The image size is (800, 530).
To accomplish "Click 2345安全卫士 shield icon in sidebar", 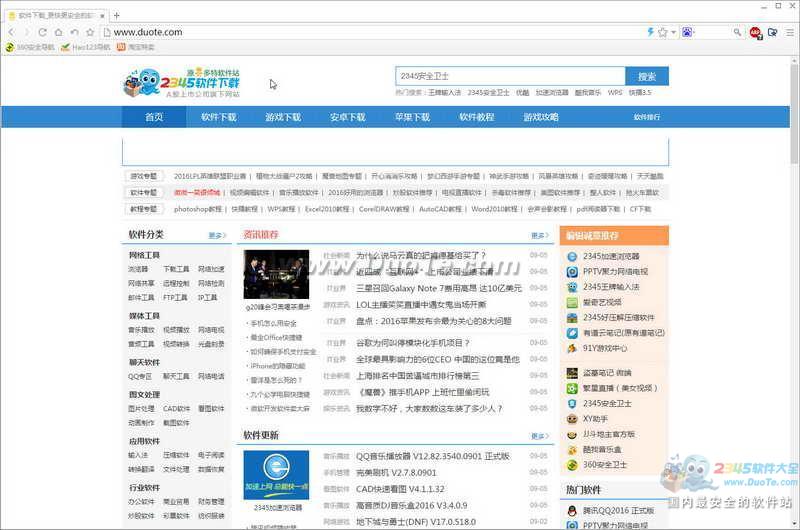I will tap(572, 403).
